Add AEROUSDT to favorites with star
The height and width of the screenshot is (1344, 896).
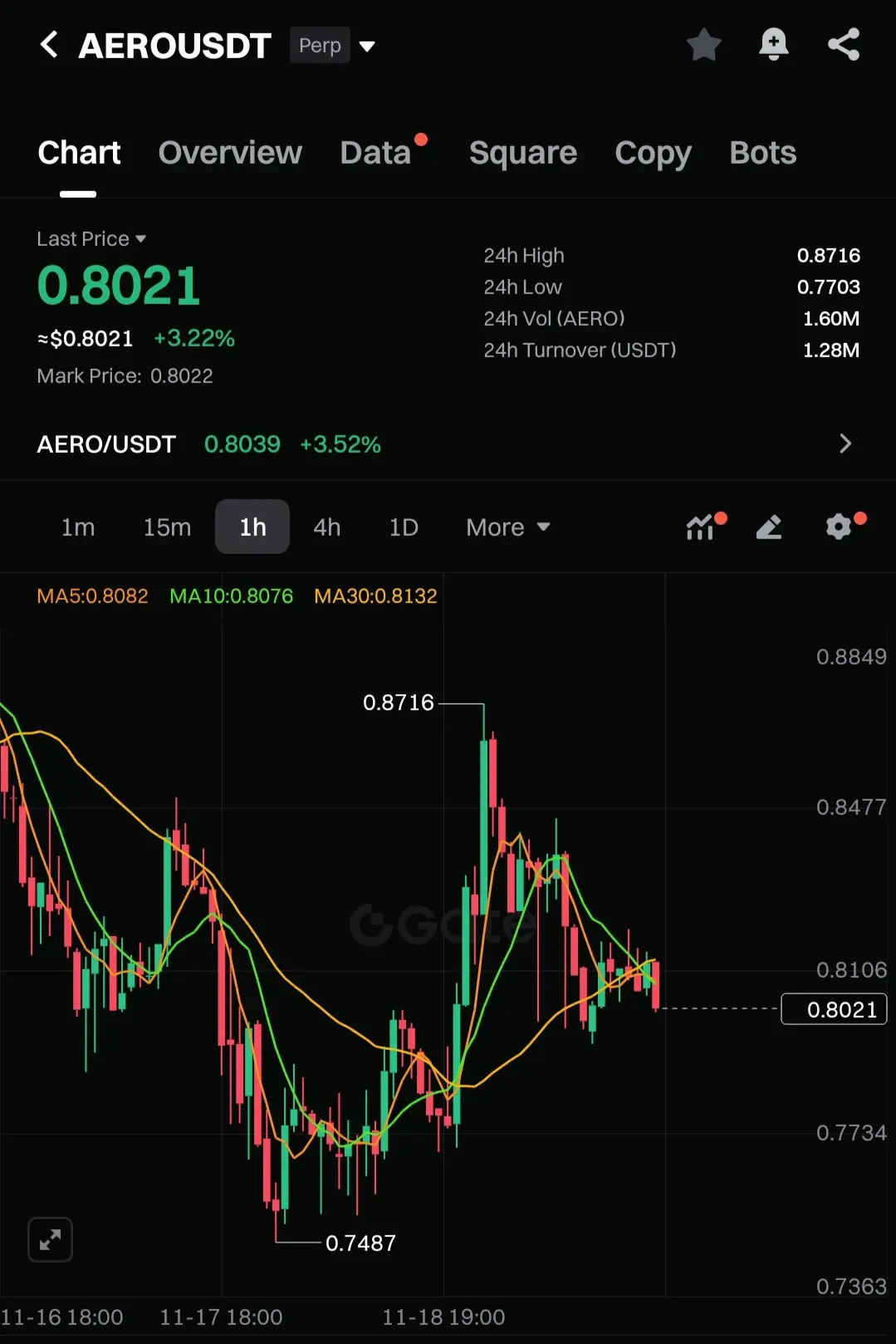(704, 45)
